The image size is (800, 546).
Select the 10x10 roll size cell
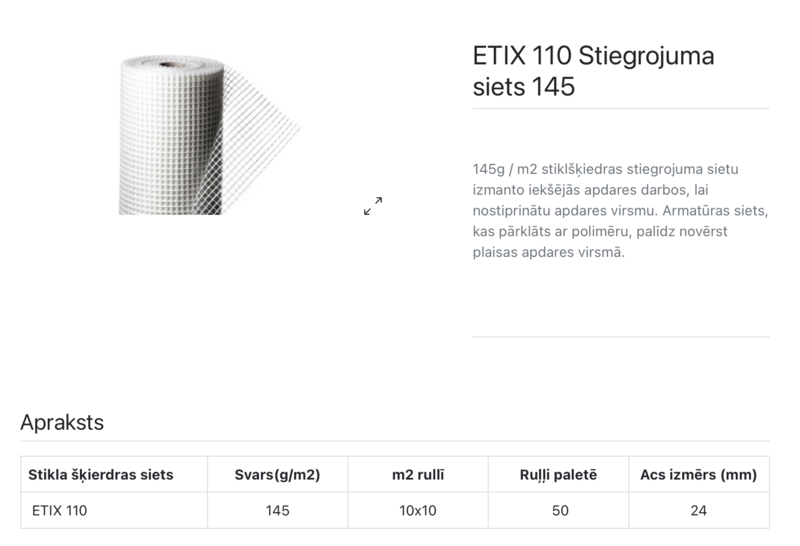click(x=418, y=510)
